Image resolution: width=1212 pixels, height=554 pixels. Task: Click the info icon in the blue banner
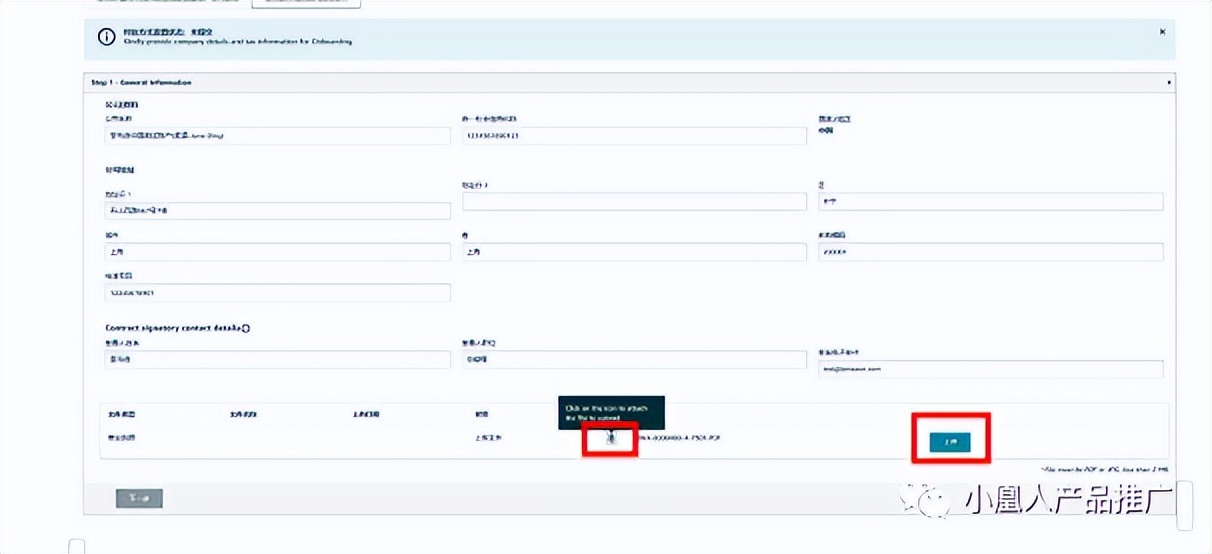[x=106, y=37]
